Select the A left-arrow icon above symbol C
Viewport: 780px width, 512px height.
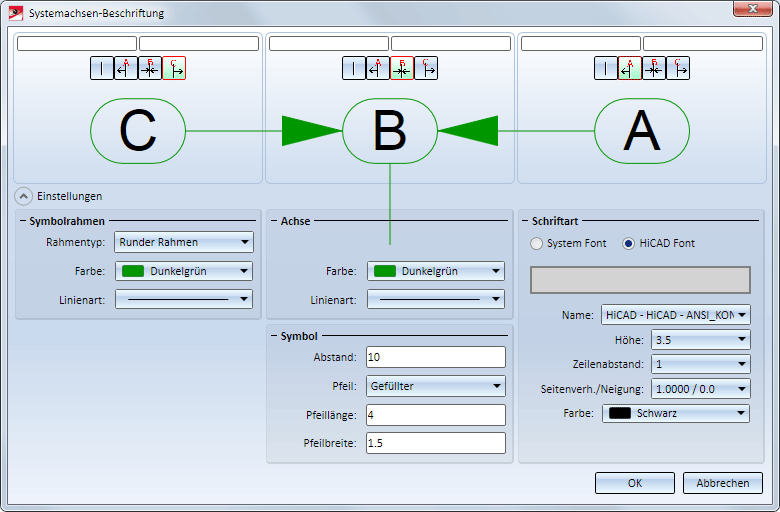pos(126,68)
